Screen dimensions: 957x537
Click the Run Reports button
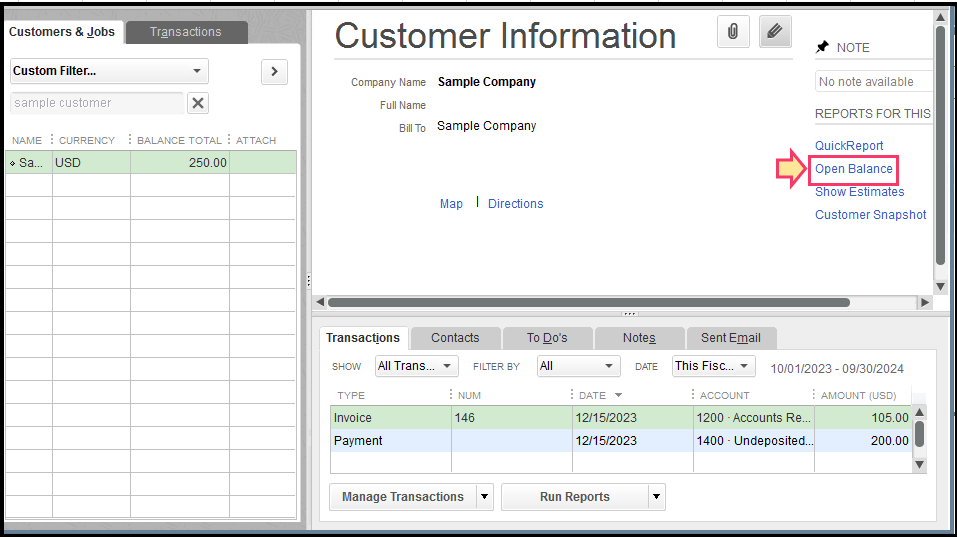pos(575,497)
